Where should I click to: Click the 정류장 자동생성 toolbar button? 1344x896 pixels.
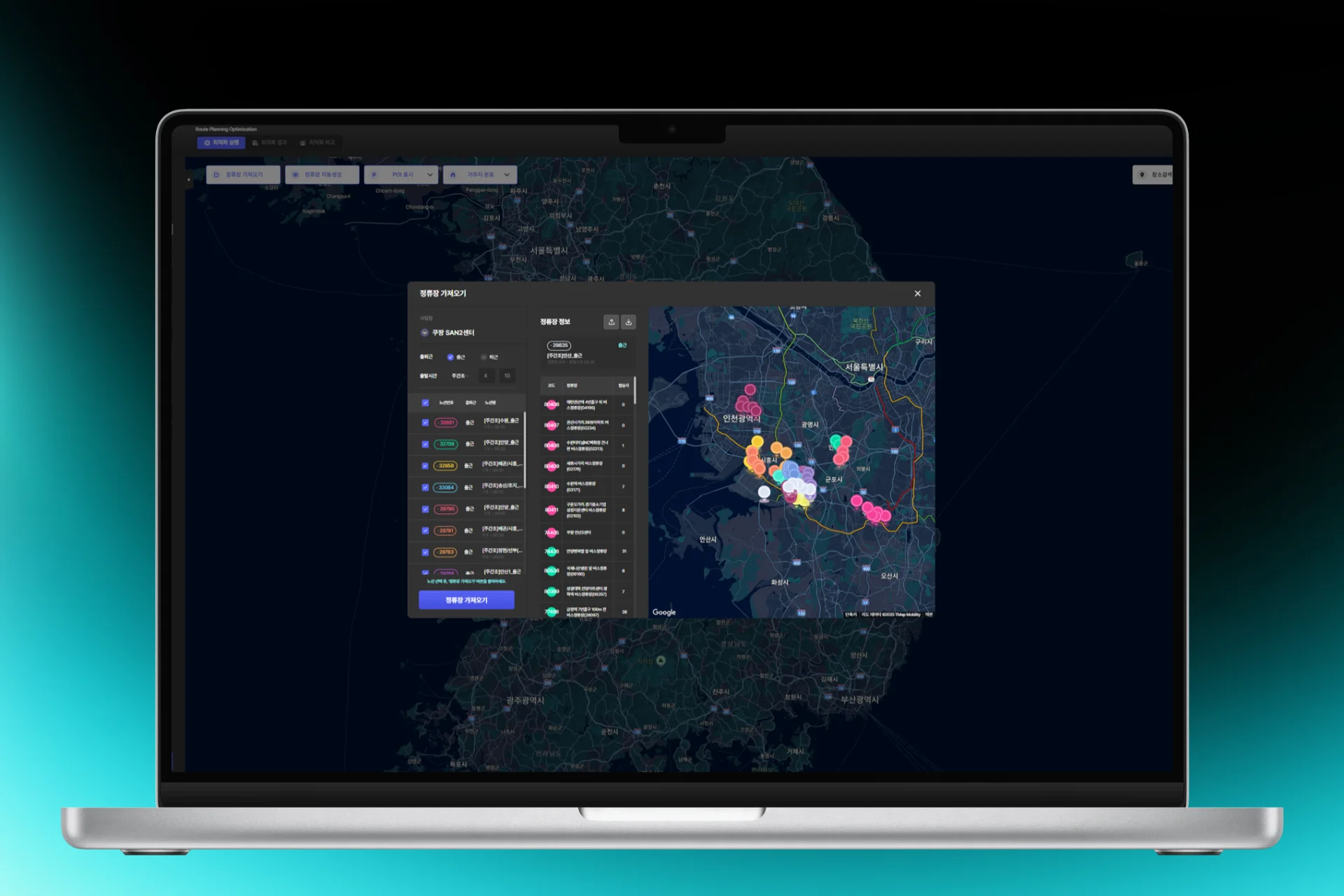[x=322, y=175]
